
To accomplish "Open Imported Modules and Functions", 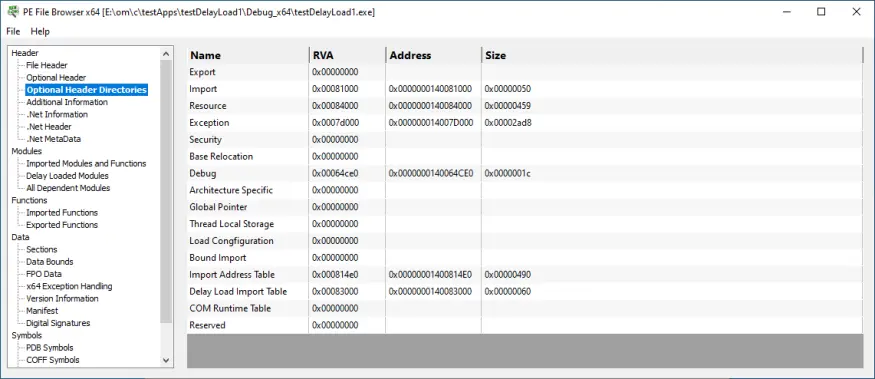I will 86,164.
